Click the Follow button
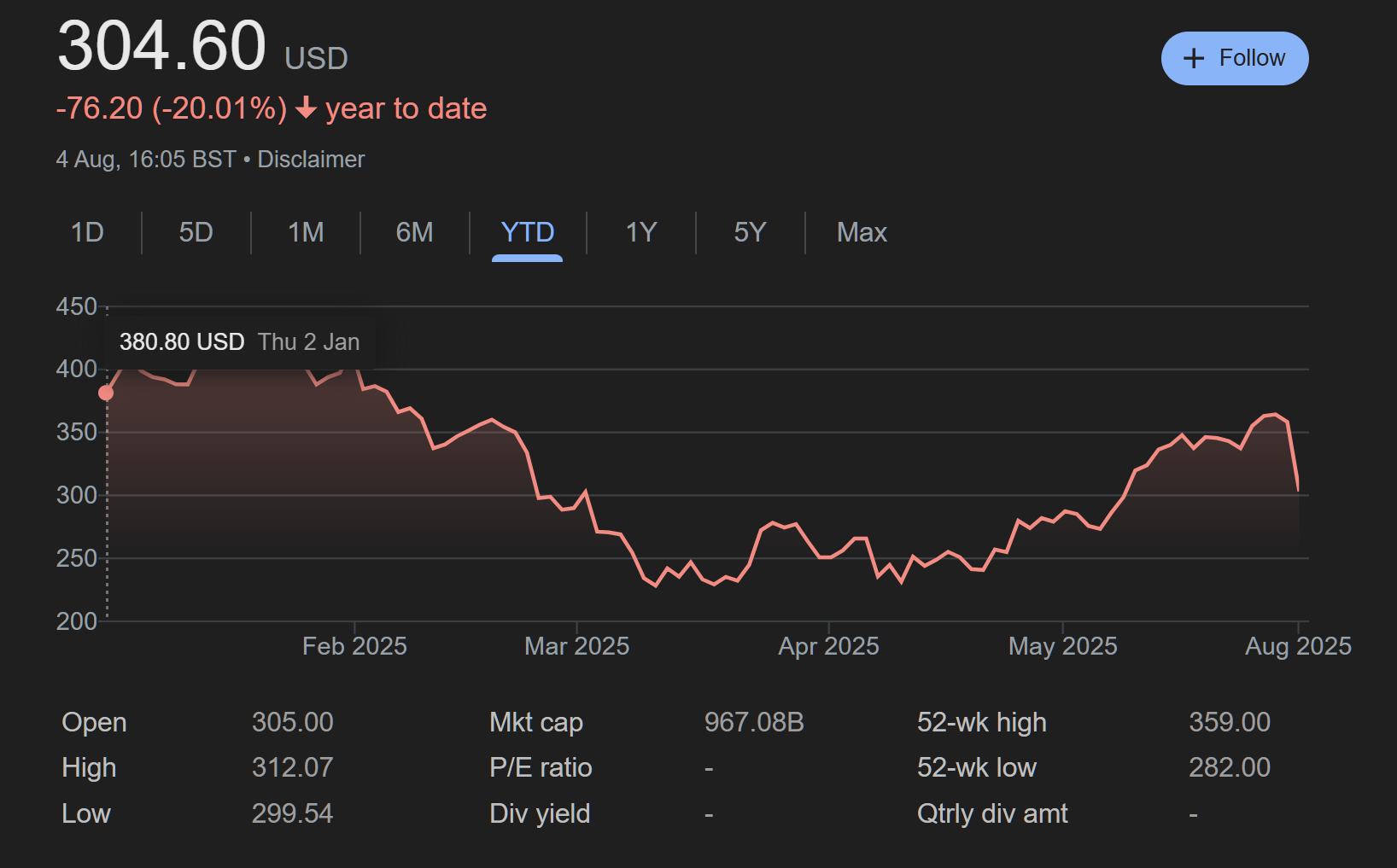 click(1234, 58)
